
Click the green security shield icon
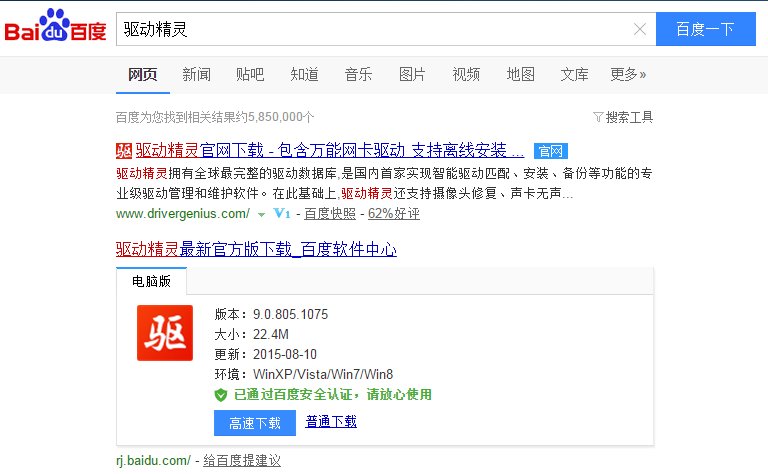click(221, 395)
